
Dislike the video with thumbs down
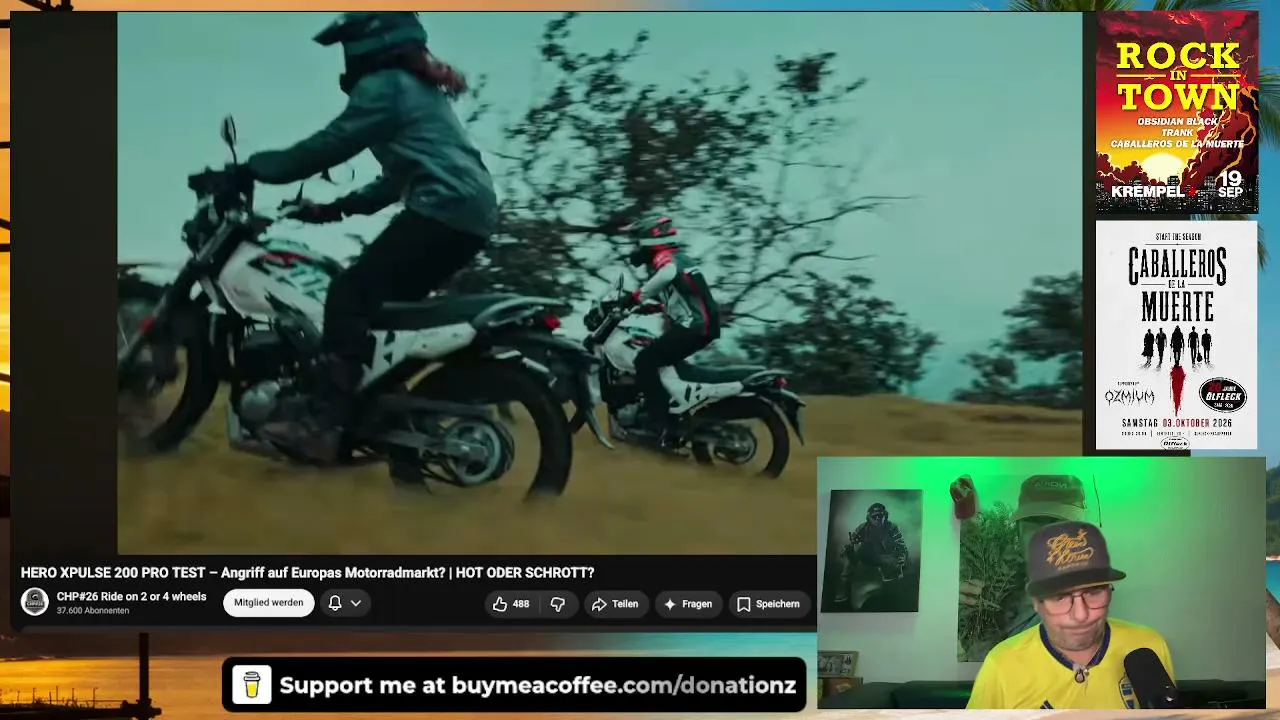pos(558,604)
